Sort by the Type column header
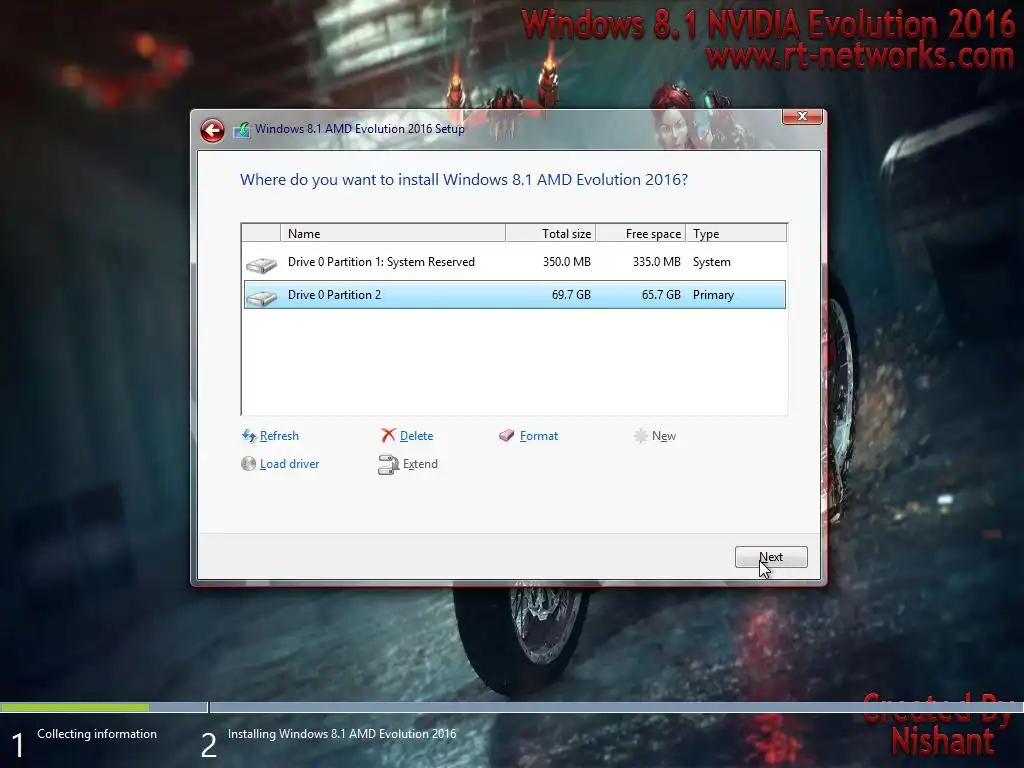The width and height of the screenshot is (1024, 768). [737, 233]
